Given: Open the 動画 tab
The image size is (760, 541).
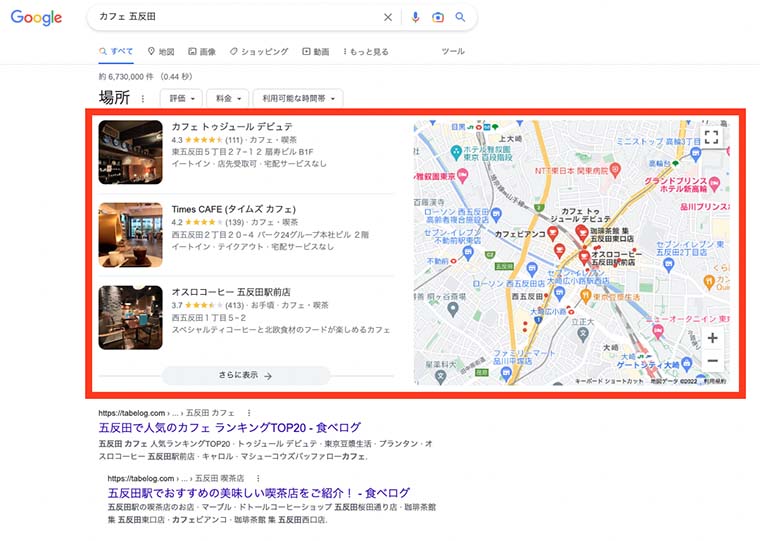Looking at the screenshot, I should 316,51.
